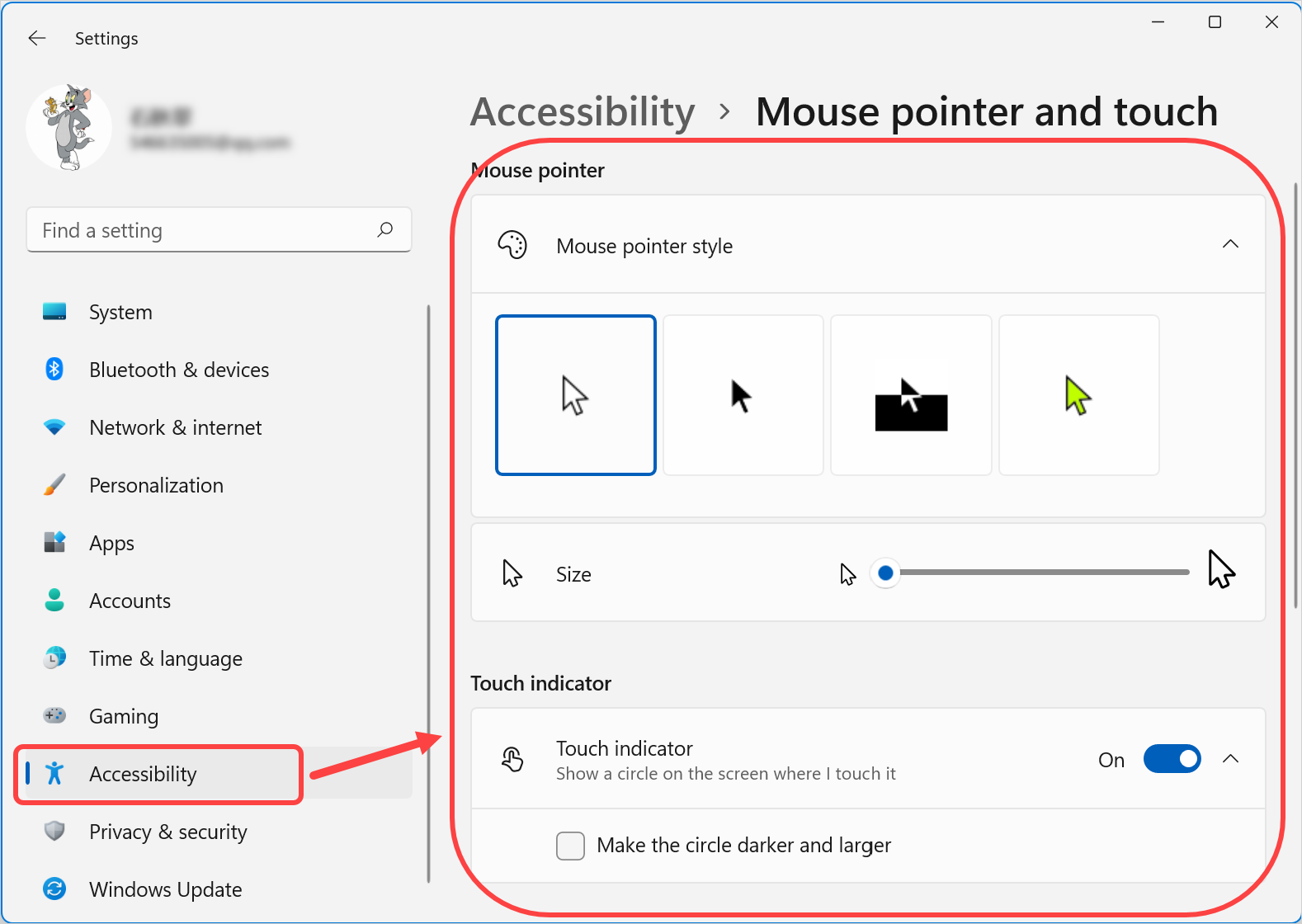Viewport: 1302px width, 924px height.
Task: Go to Accessibility breadcrumb link
Action: [583, 112]
